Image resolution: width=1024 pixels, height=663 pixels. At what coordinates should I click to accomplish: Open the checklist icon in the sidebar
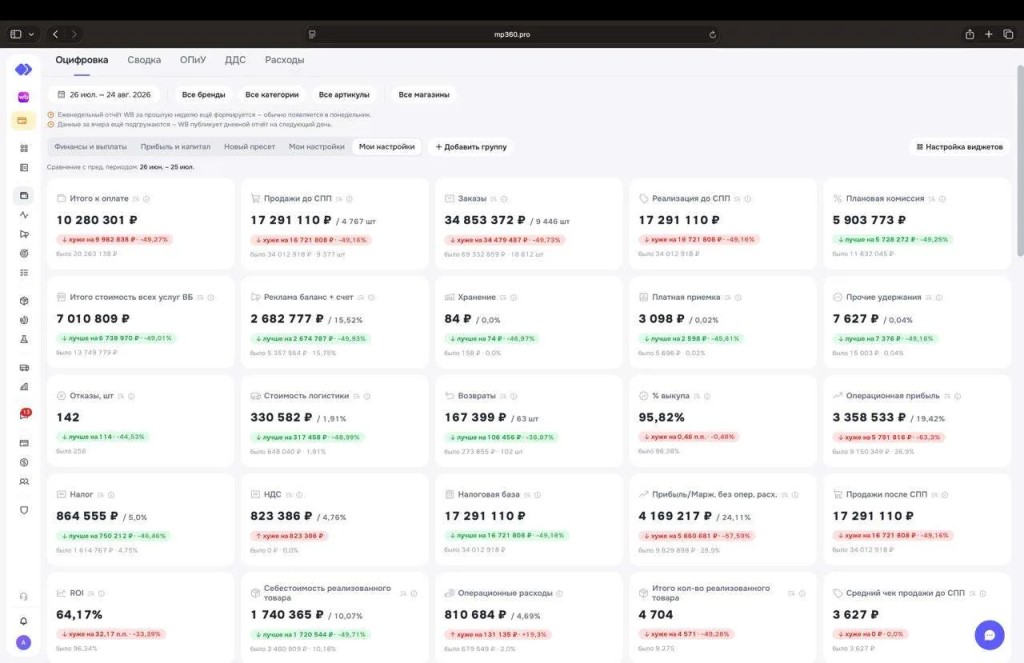coord(24,272)
